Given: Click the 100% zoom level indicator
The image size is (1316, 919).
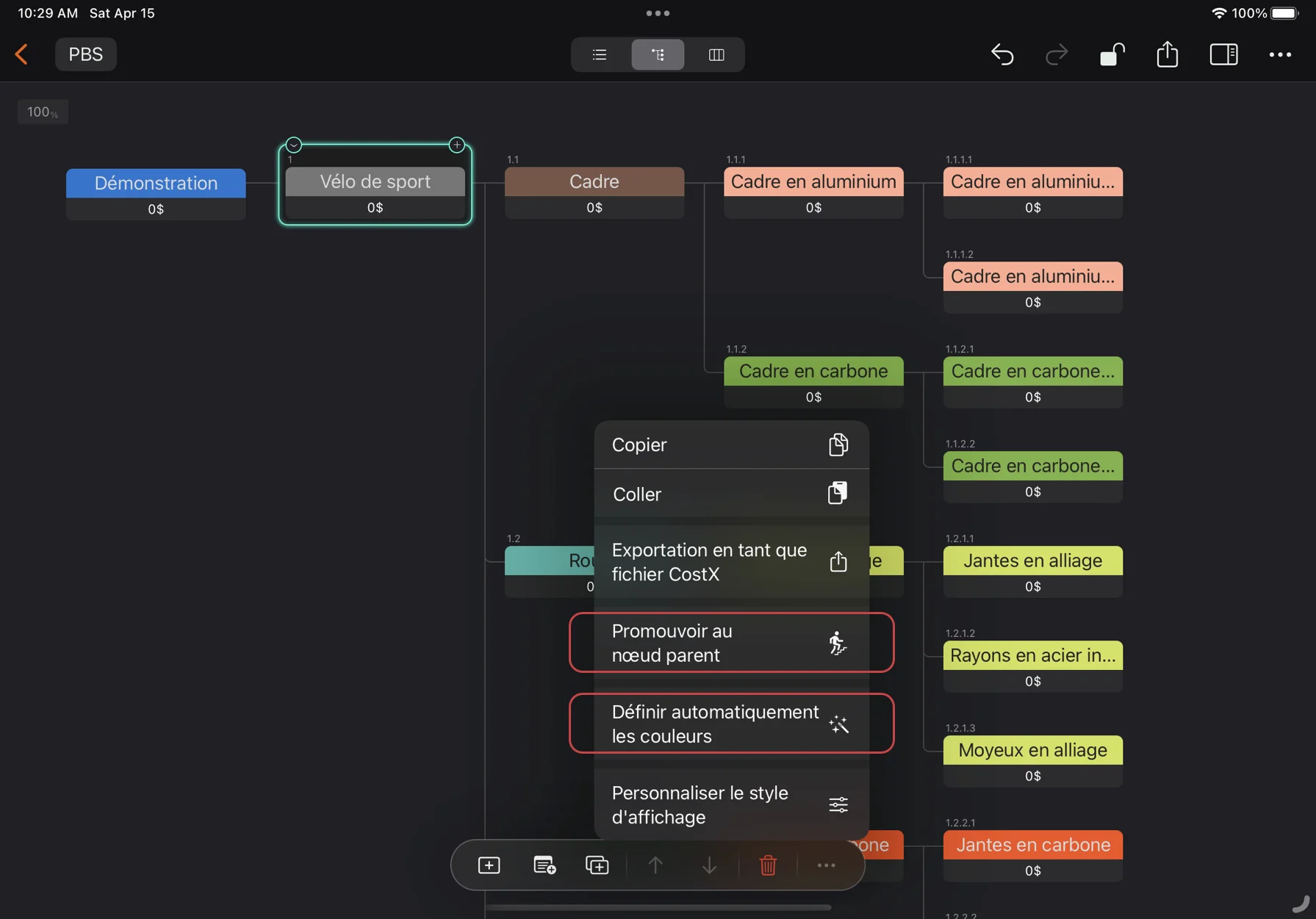Looking at the screenshot, I should pos(43,112).
